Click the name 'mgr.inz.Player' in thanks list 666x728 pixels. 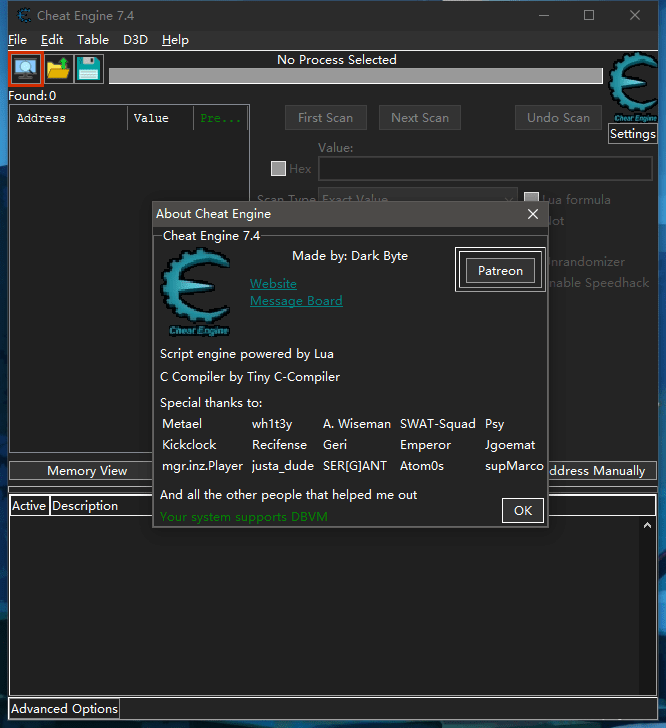click(202, 466)
